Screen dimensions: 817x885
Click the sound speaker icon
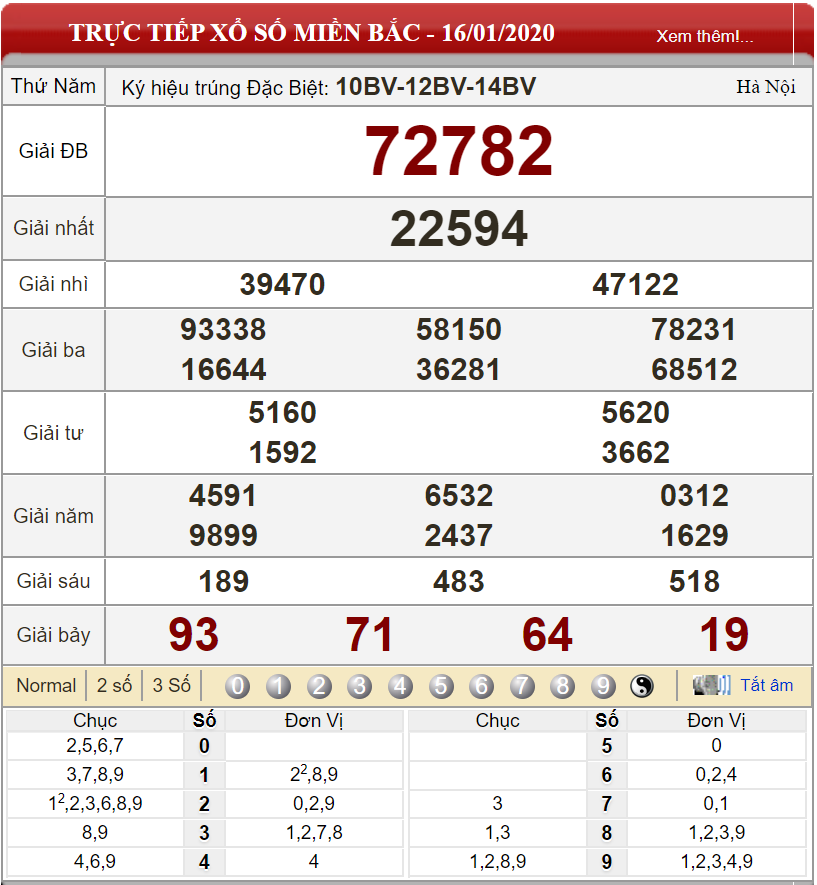711,685
